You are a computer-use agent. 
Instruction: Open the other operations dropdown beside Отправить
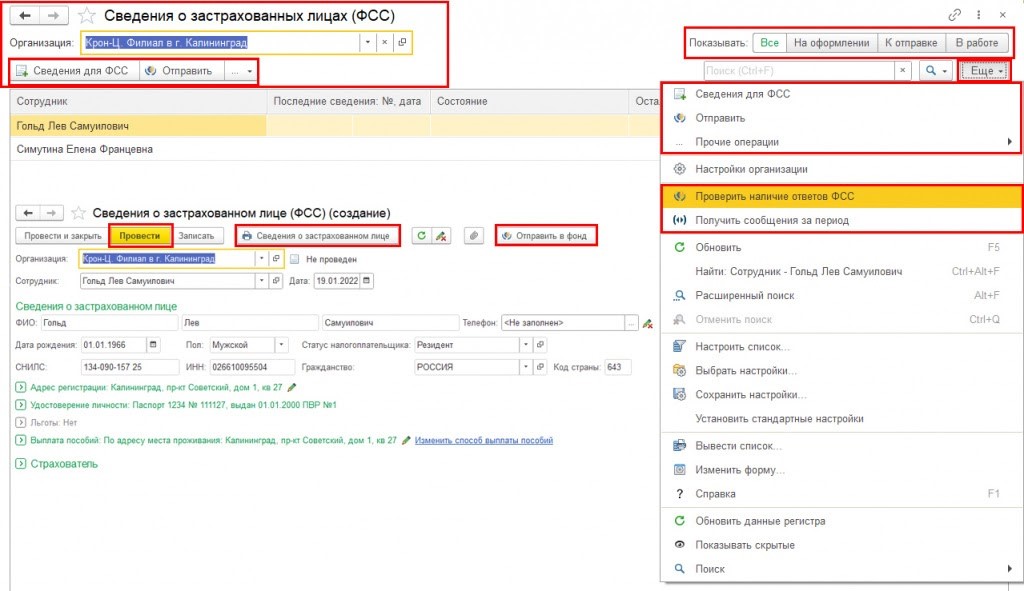[240, 71]
